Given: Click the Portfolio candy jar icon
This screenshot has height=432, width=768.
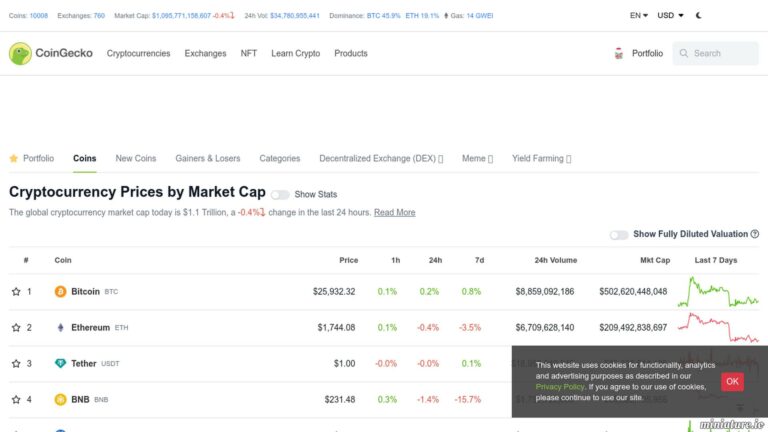Looking at the screenshot, I should (x=619, y=53).
